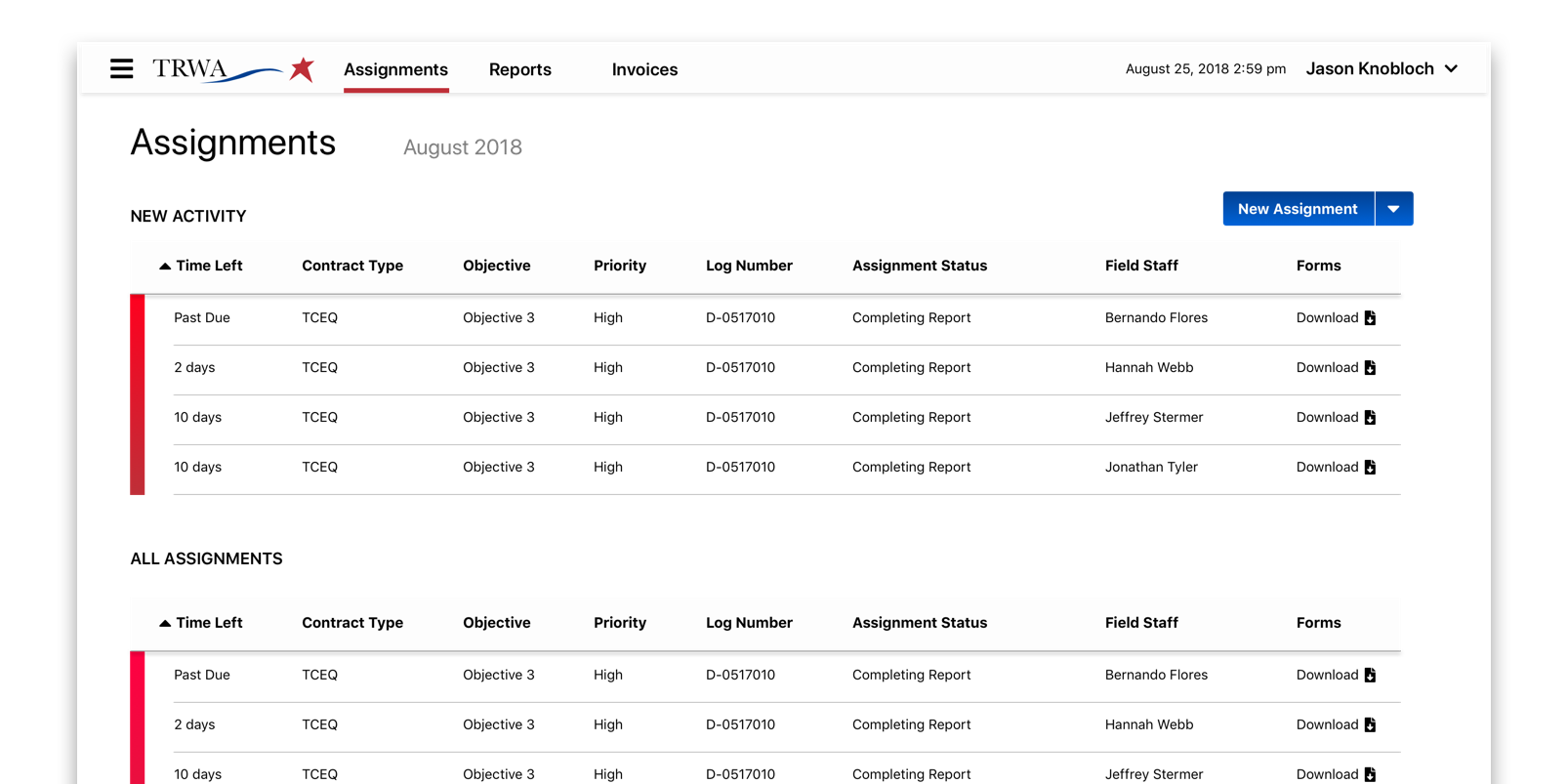Click the New Assignment button
Screen dimensions: 1568x784
pos(1298,209)
